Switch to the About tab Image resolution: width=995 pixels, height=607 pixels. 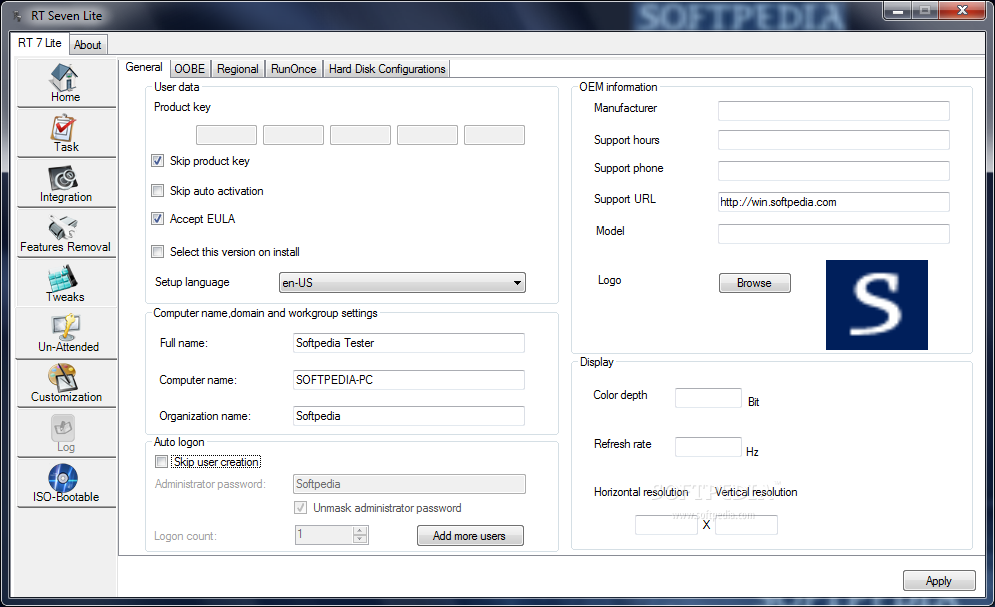tap(88, 45)
